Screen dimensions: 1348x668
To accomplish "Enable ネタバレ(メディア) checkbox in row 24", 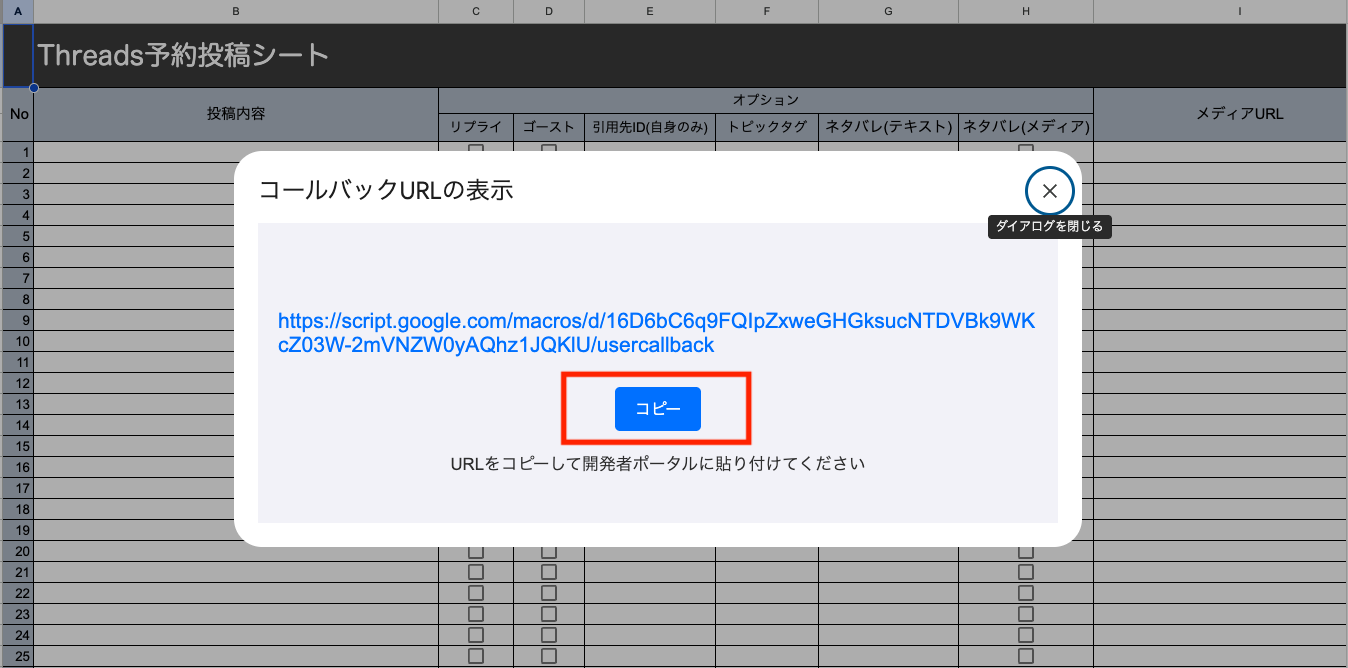I will coord(1025,635).
